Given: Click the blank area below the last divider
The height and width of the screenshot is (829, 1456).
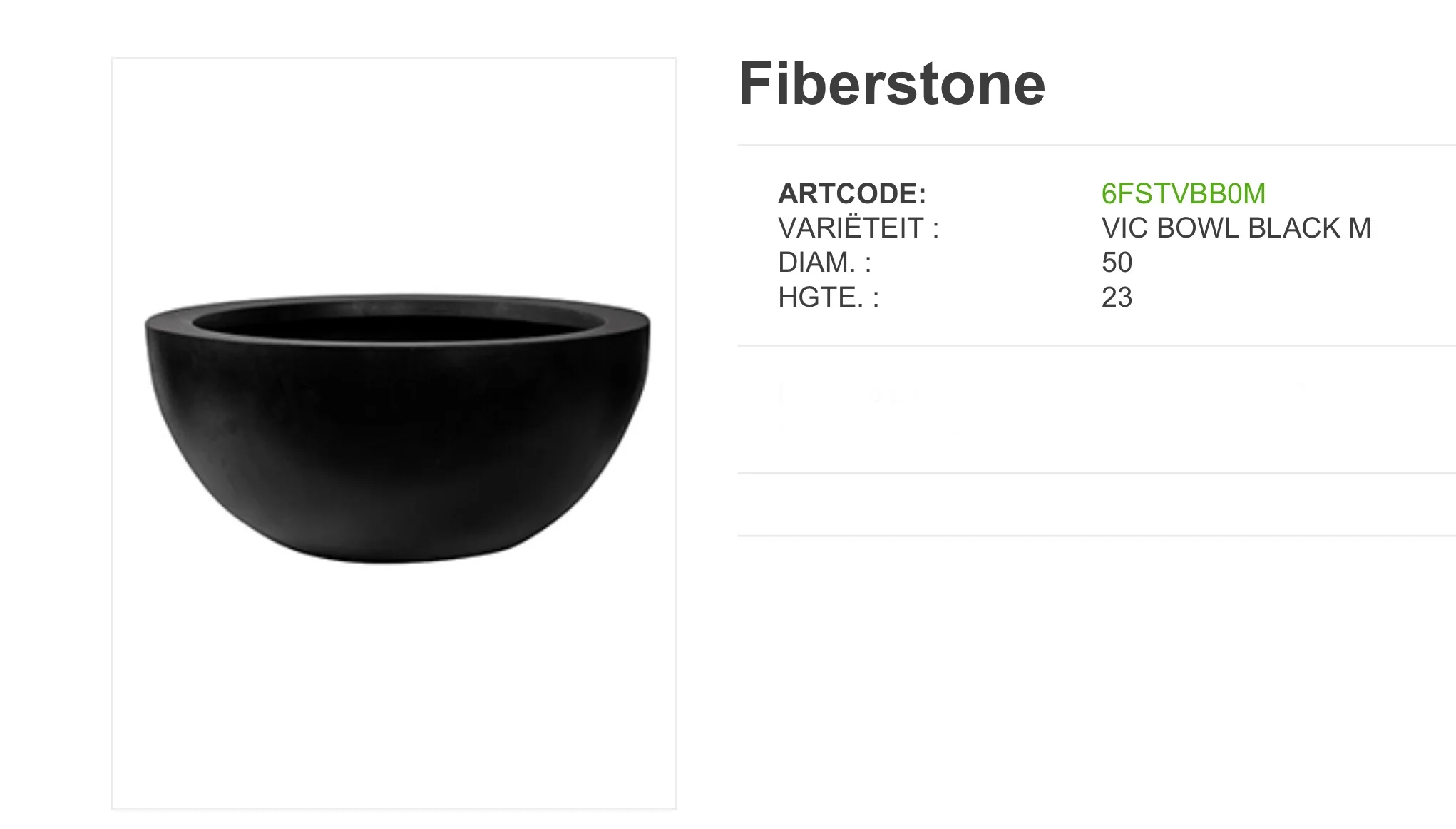Looking at the screenshot, I should [x=1097, y=678].
